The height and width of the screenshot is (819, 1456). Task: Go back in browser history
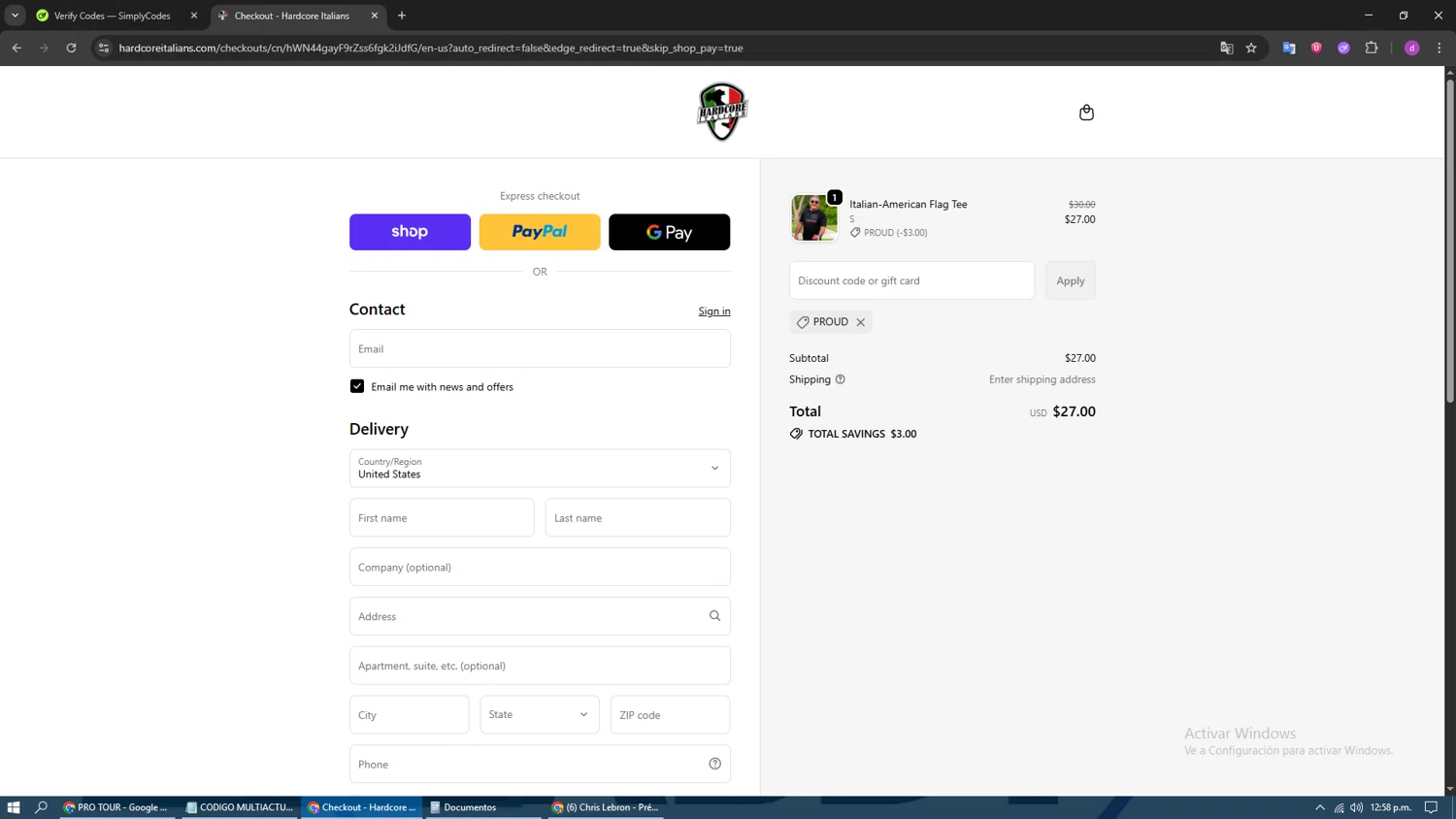17,48
